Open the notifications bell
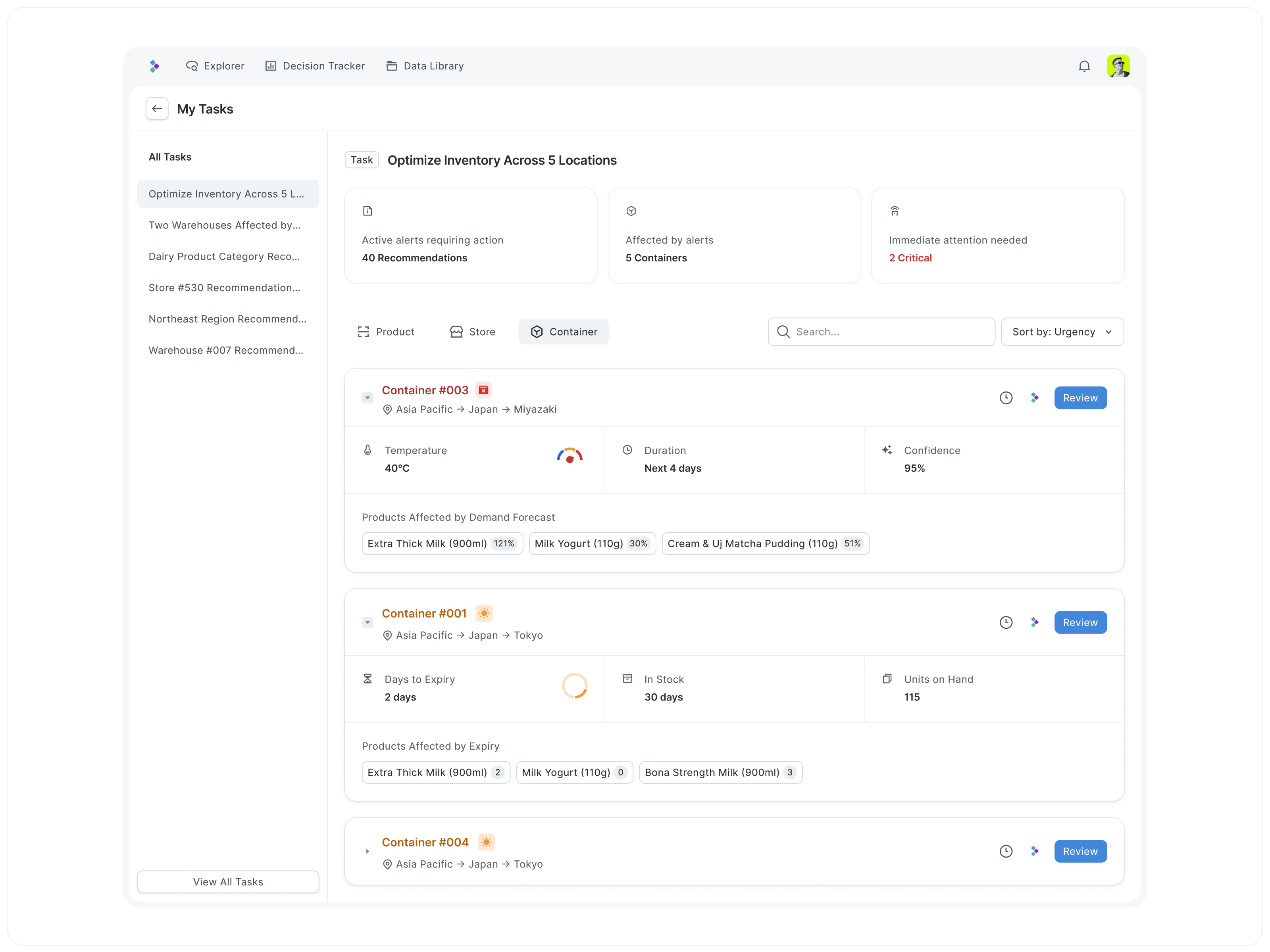Image resolution: width=1270 pixels, height=952 pixels. tap(1085, 66)
